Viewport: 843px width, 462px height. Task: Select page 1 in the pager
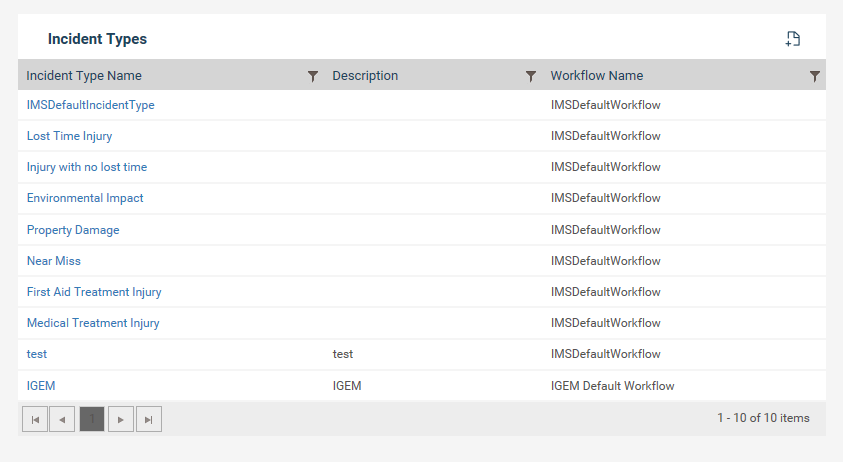(x=92, y=419)
